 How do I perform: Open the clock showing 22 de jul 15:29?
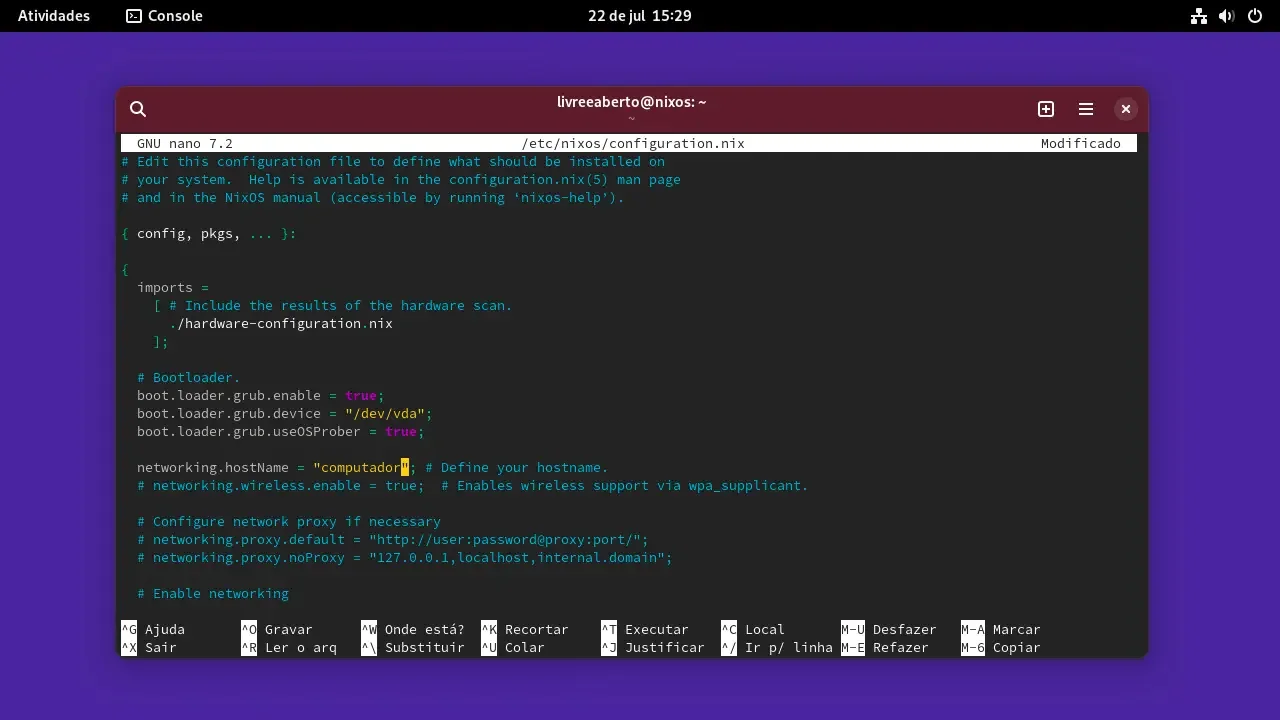tap(640, 16)
